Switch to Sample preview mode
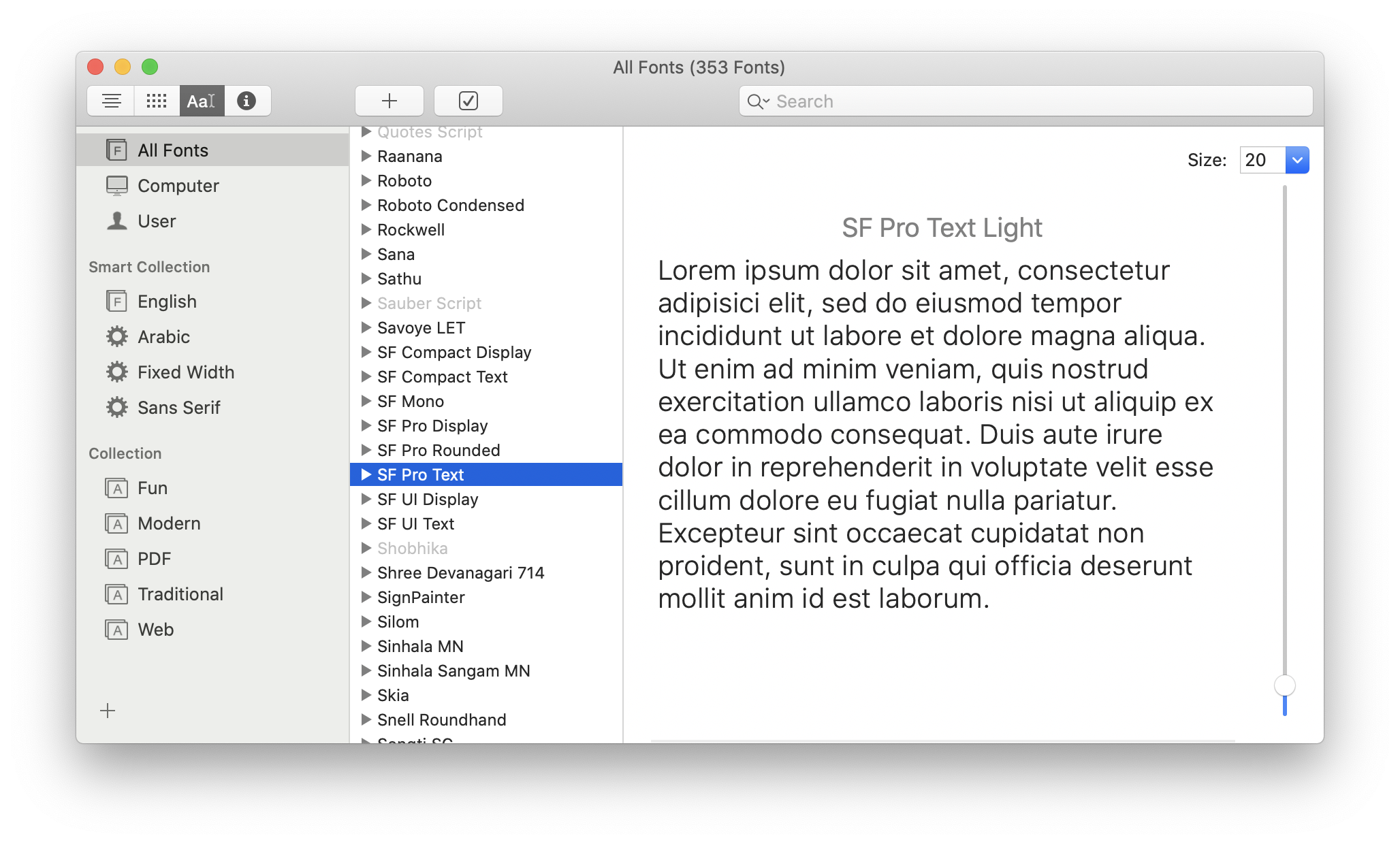Image resolution: width=1400 pixels, height=844 pixels. (112, 101)
